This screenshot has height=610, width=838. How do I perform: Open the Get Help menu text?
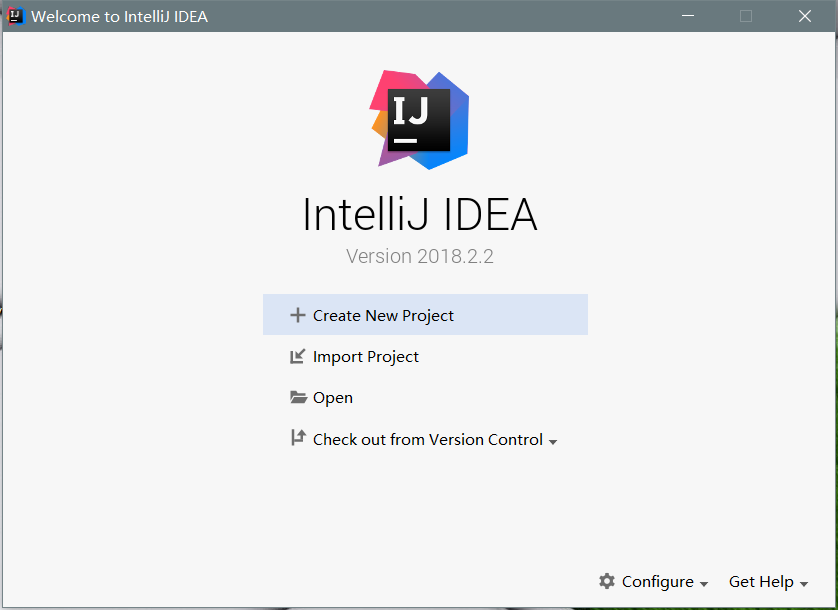pos(761,582)
